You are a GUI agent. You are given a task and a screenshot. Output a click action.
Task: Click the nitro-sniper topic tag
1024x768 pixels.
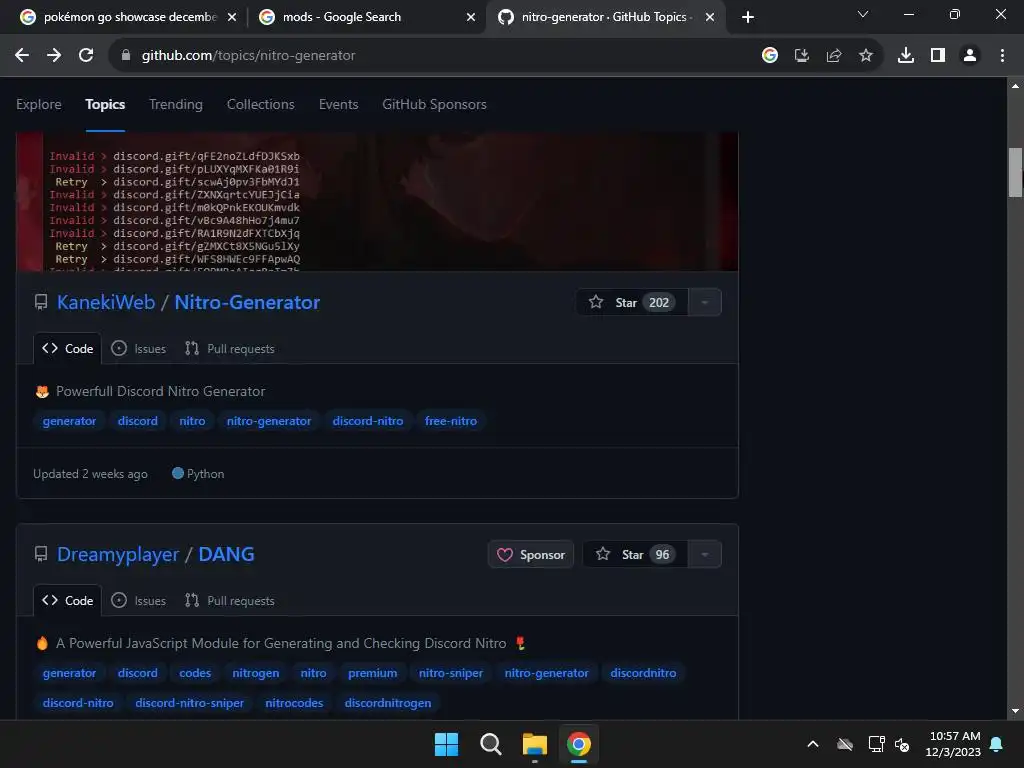[451, 673]
